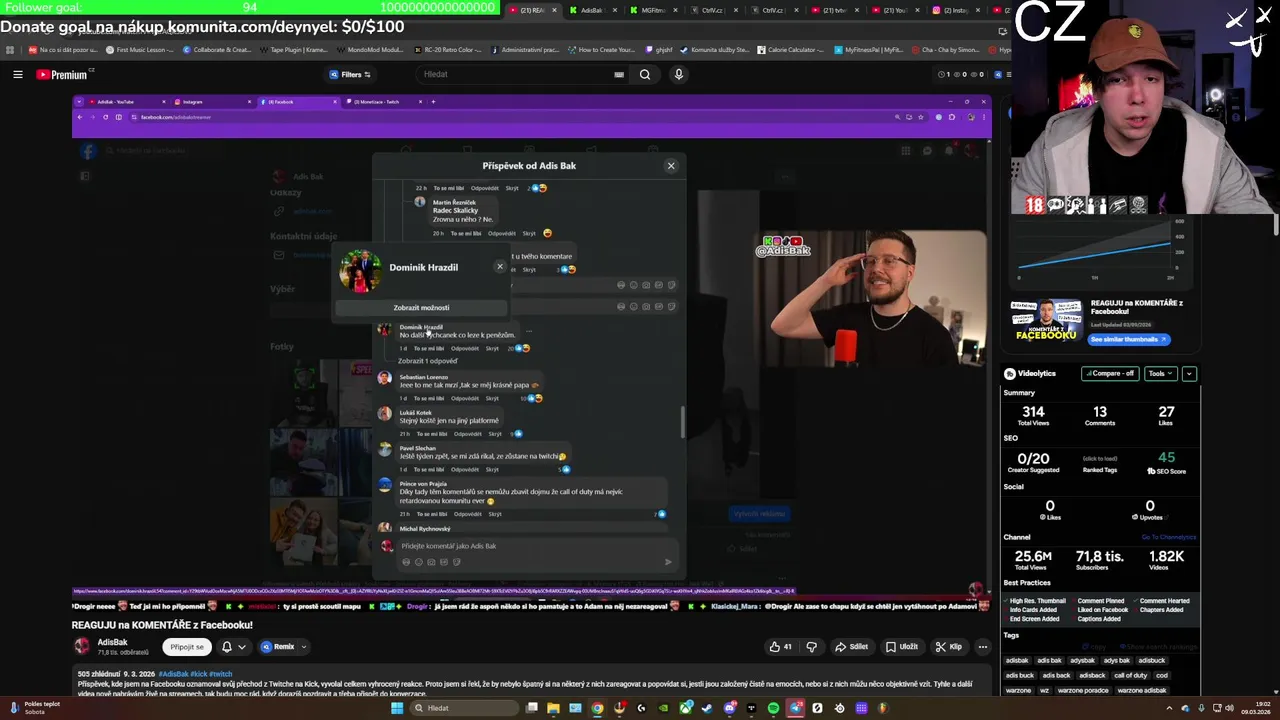Open Spotify from the taskbar
This screenshot has width=1280, height=720.
coord(773,708)
